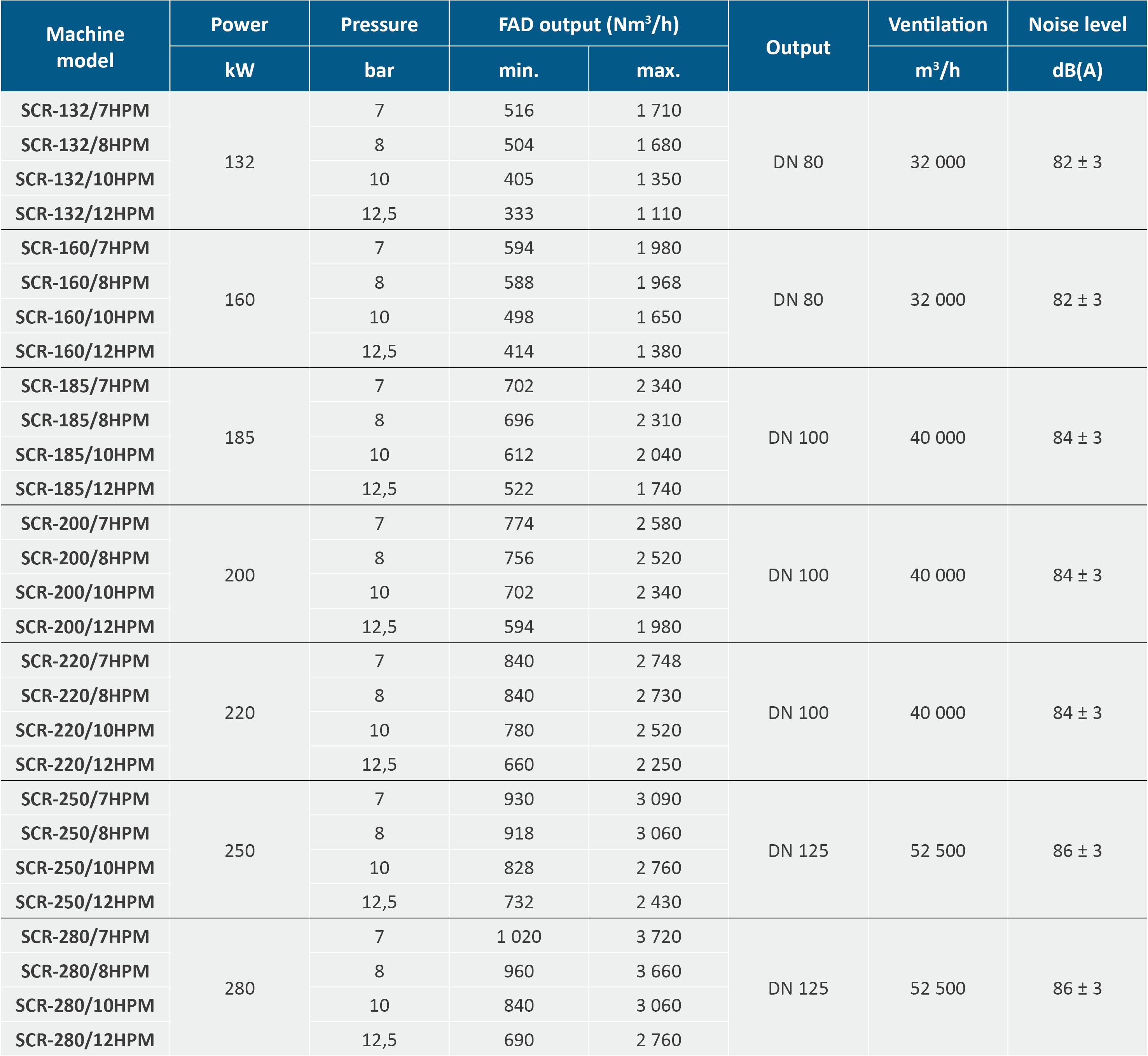Click the SCR-220/7HPM model cell

85,661
